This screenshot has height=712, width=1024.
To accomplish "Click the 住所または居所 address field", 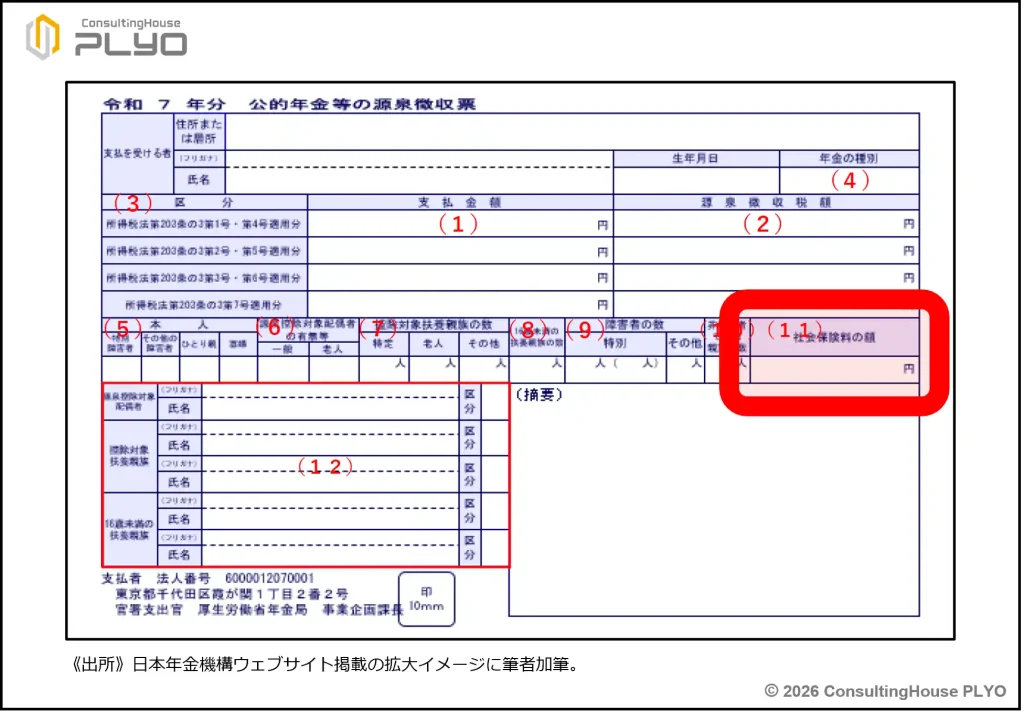I will (x=570, y=131).
